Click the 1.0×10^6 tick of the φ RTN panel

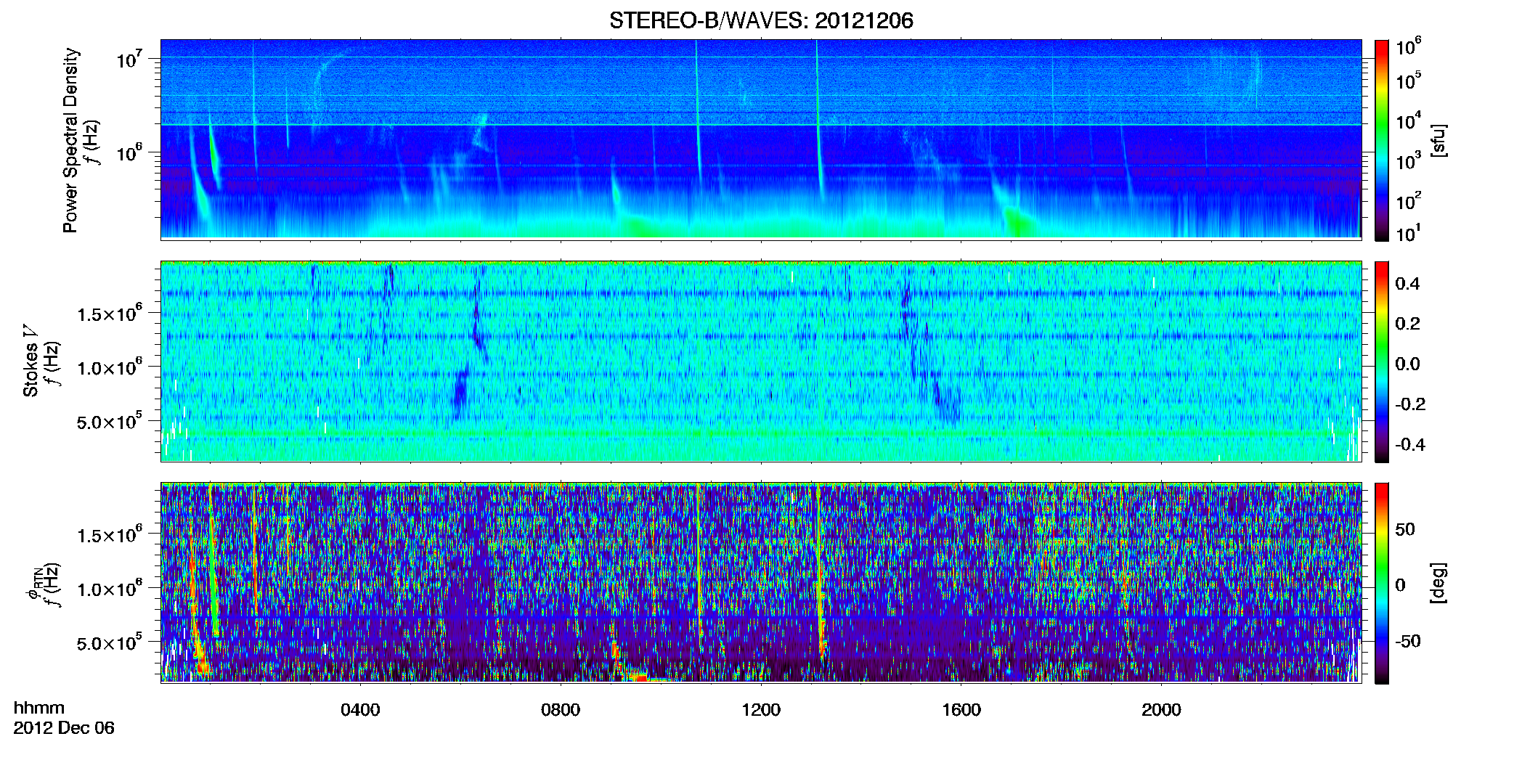click(110, 589)
